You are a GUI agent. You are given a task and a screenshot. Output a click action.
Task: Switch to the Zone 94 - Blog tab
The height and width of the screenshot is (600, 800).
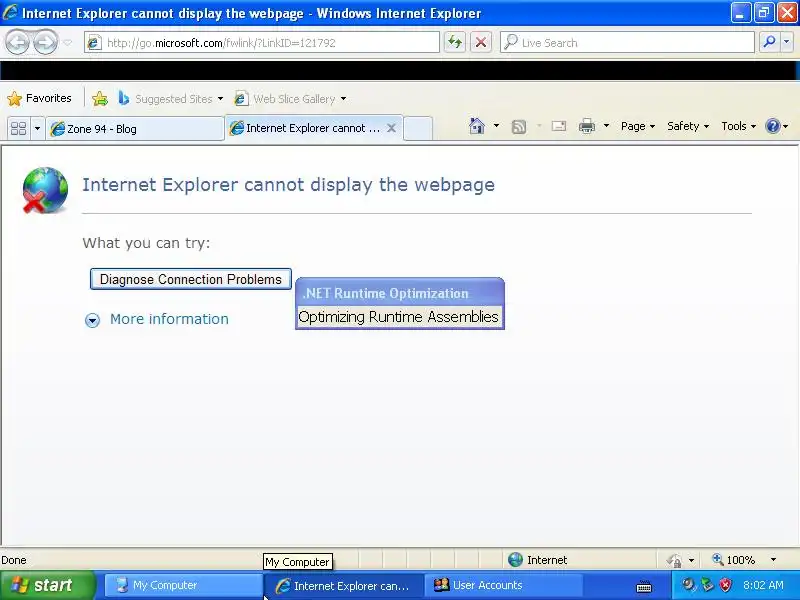(135, 129)
